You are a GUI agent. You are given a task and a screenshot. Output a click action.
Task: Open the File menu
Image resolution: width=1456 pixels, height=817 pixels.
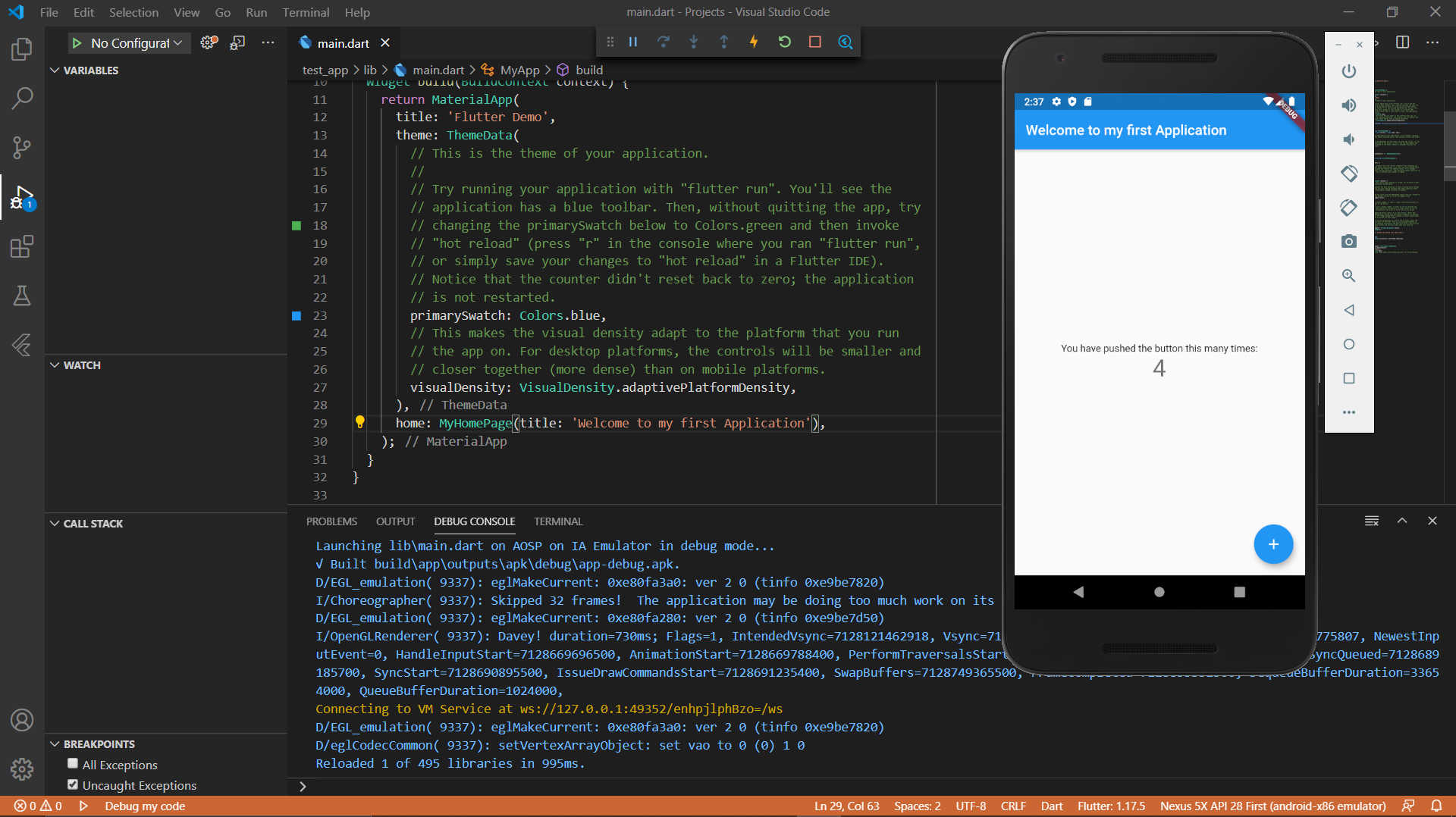tap(49, 12)
